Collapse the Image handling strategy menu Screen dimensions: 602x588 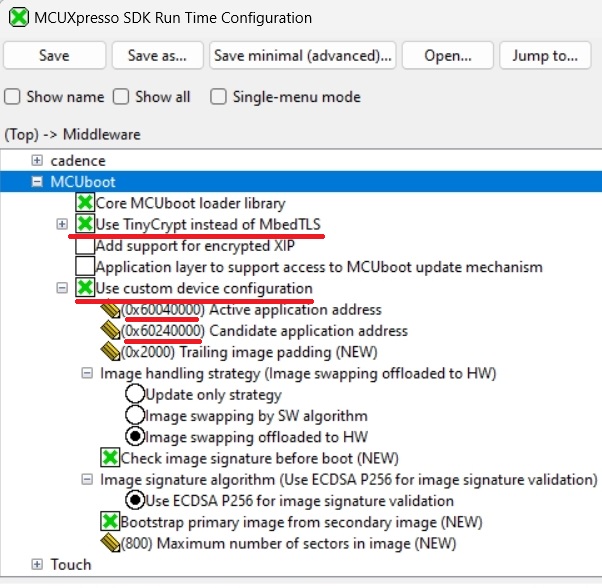point(87,373)
